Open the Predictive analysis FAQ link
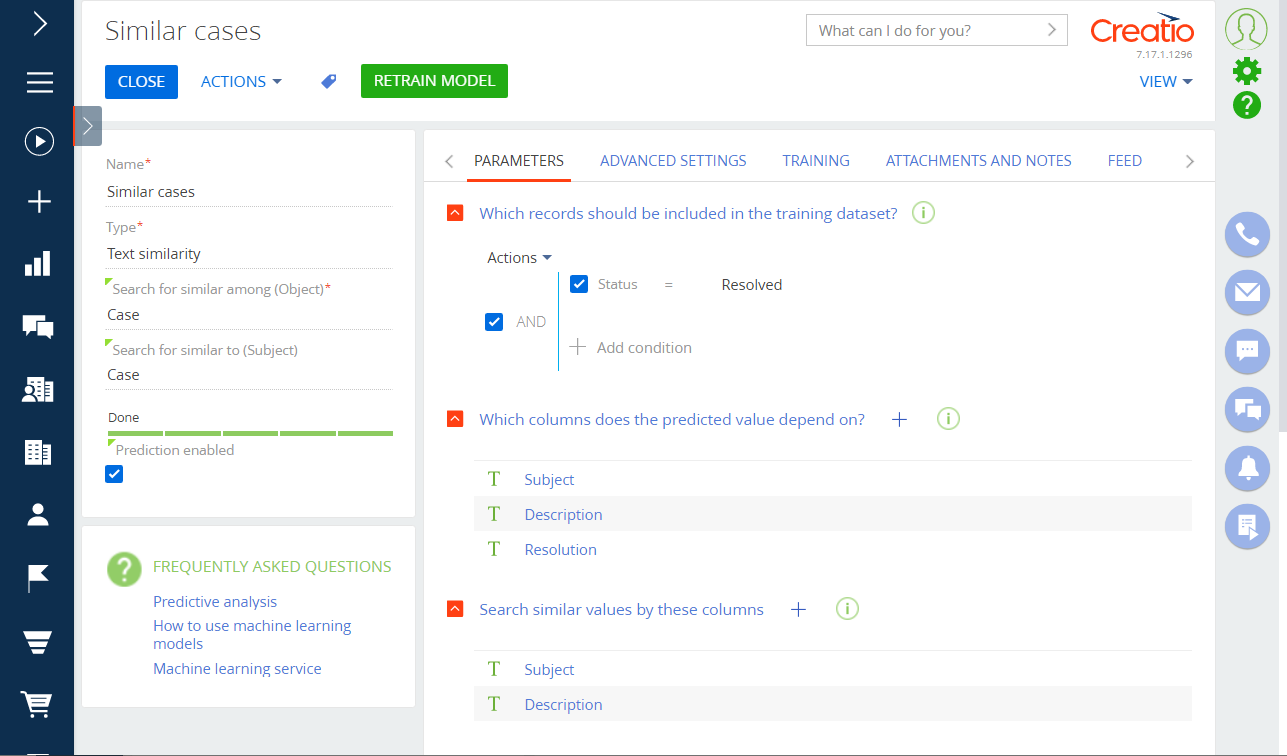This screenshot has height=756, width=1287. click(x=215, y=602)
